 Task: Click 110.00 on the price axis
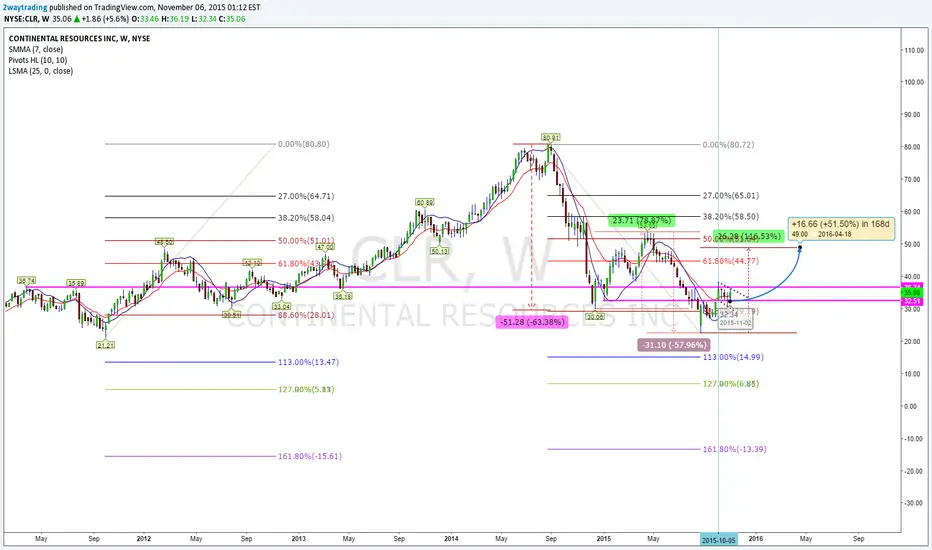[x=914, y=51]
